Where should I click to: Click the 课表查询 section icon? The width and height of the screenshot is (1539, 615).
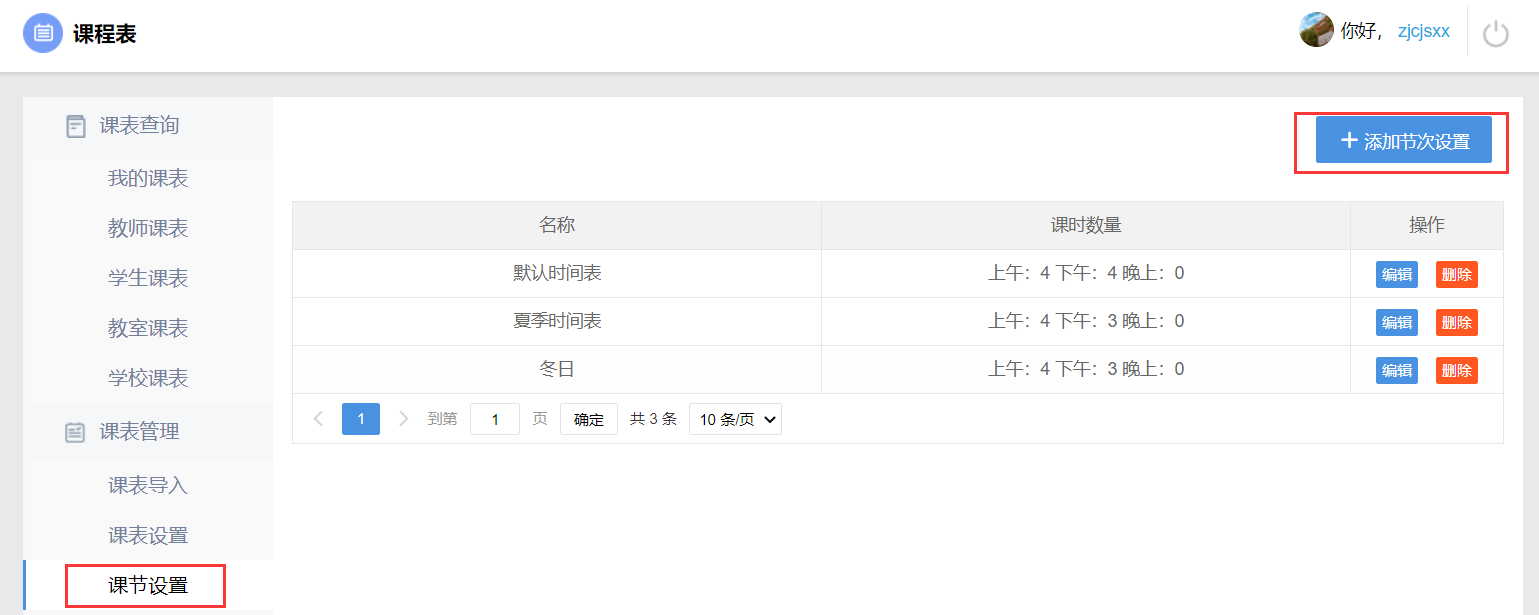tap(76, 126)
